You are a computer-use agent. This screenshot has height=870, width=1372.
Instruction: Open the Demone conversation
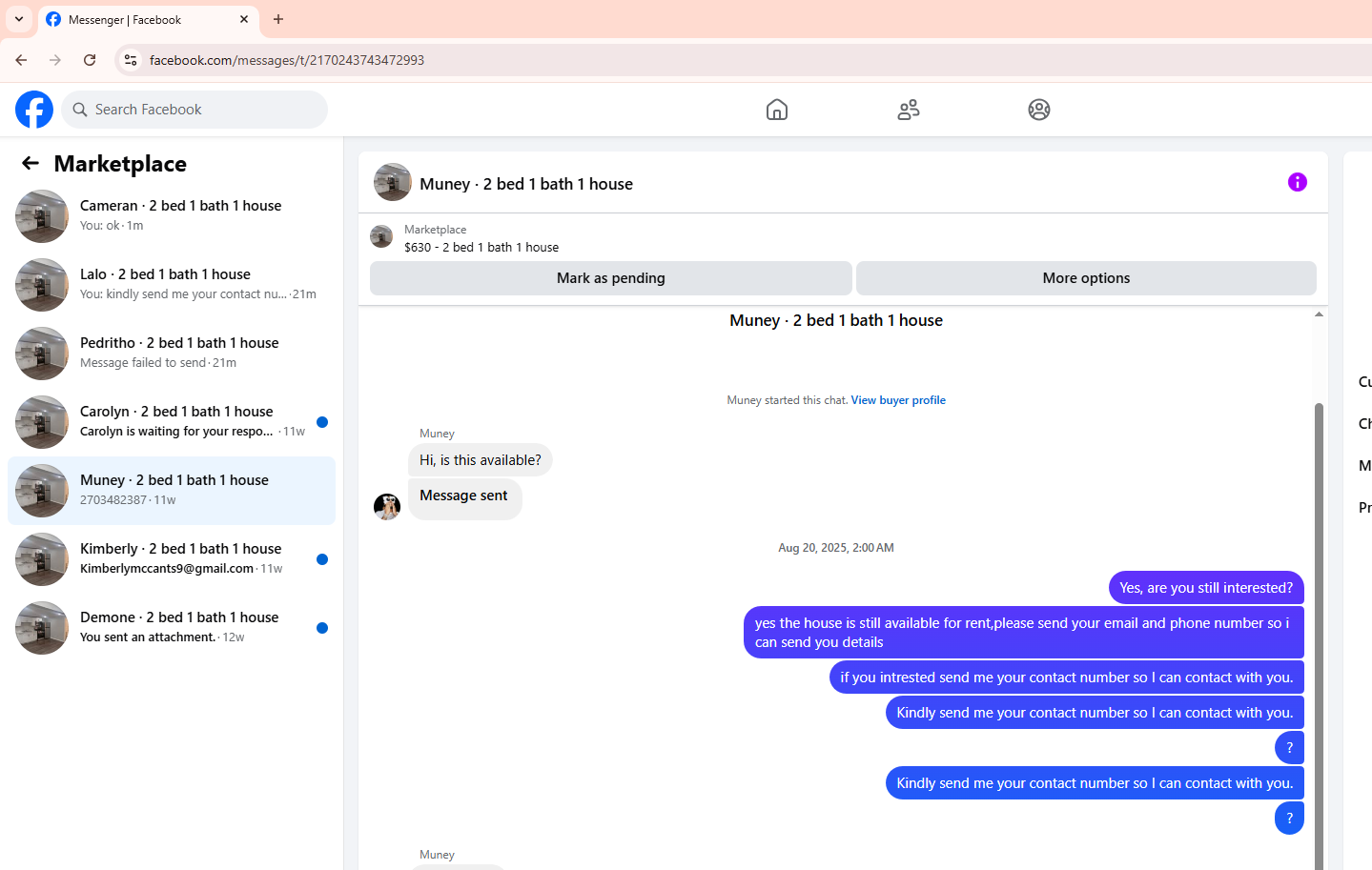point(172,628)
